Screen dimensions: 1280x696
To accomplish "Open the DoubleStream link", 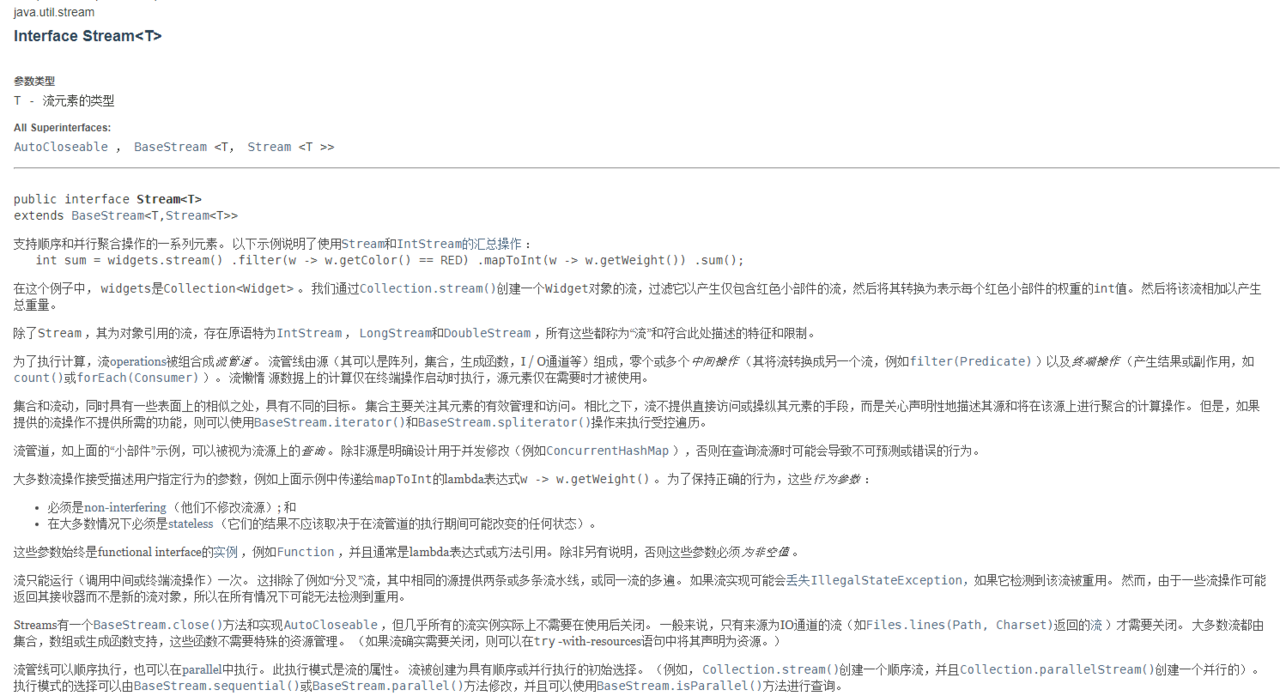I will pyautogui.click(x=487, y=333).
